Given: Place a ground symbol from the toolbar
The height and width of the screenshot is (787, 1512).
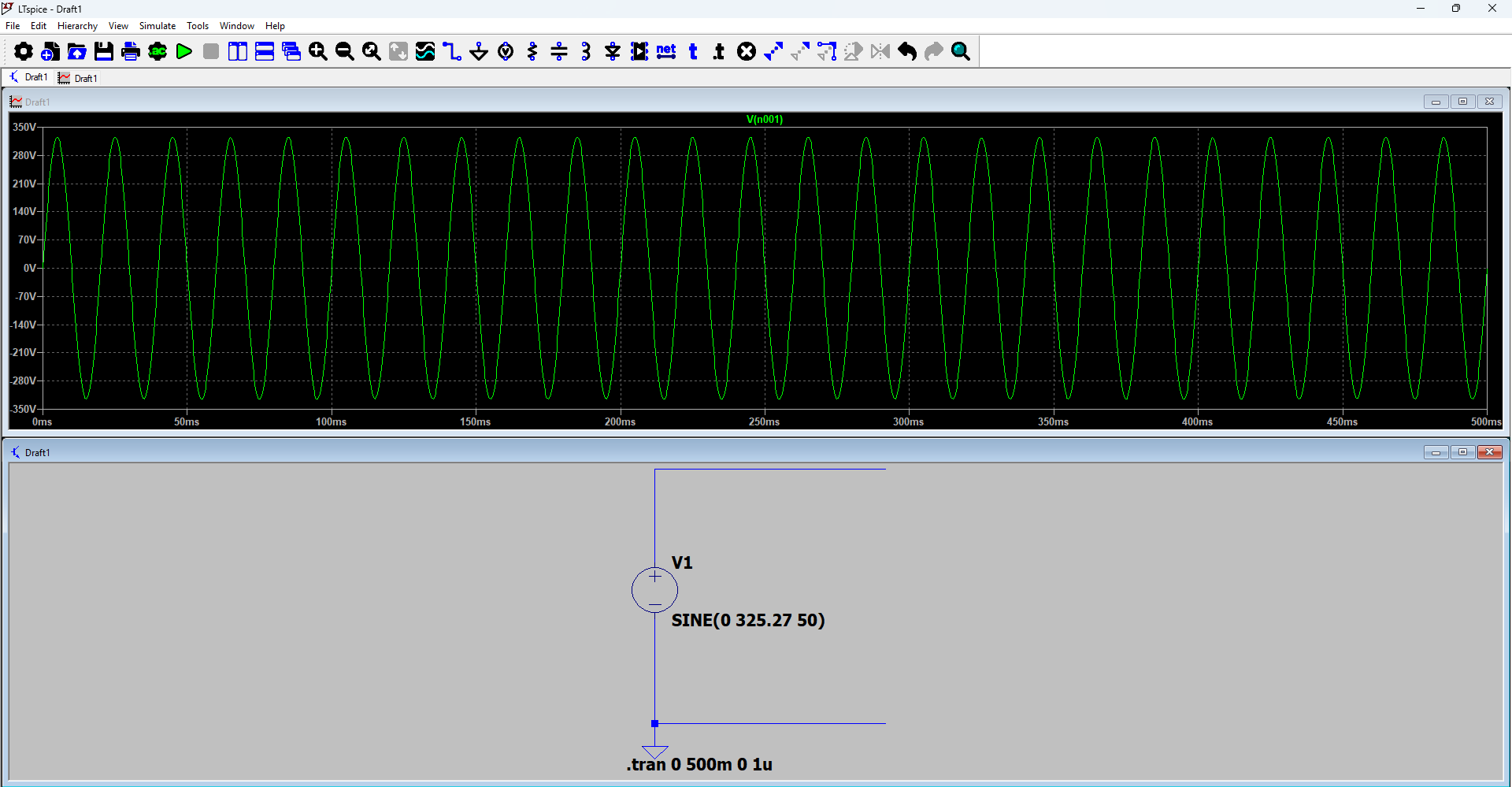Looking at the screenshot, I should 479,52.
